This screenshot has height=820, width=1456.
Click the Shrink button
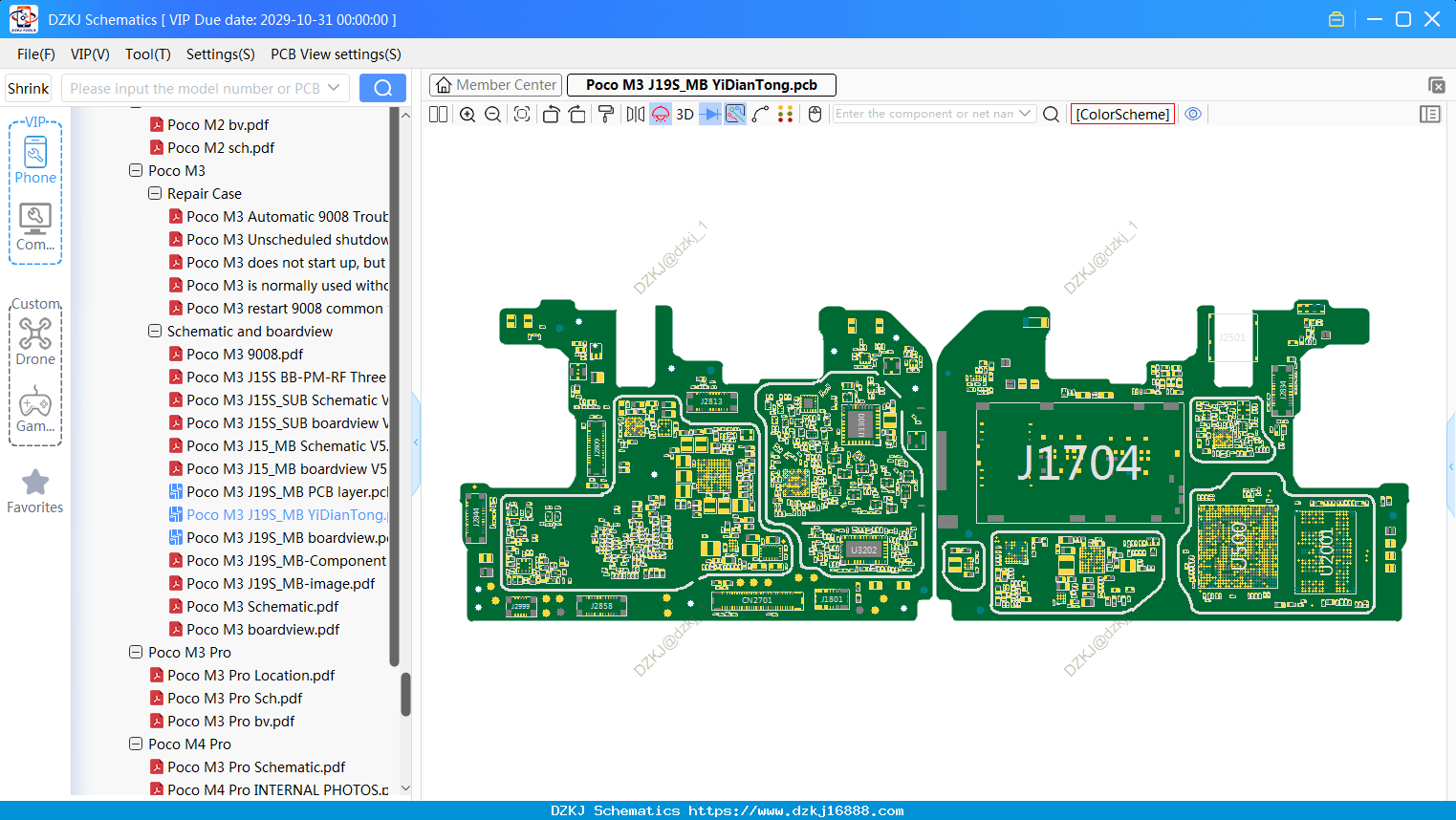click(x=29, y=88)
